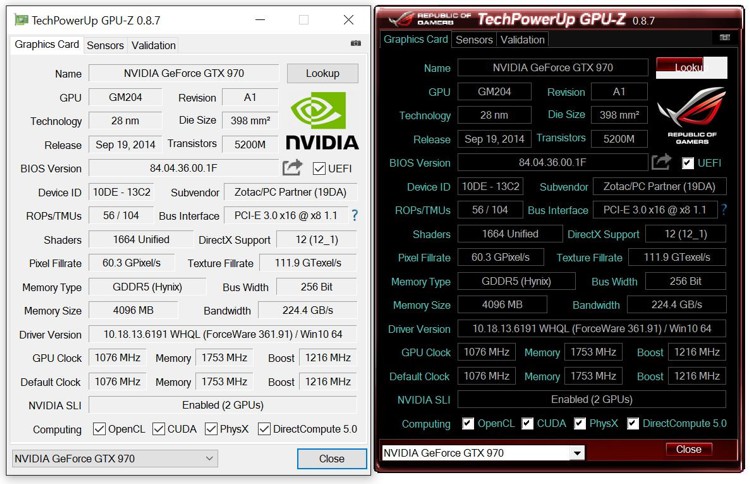
Task: Close left GPU-Z window via title bar X
Action: 349,20
